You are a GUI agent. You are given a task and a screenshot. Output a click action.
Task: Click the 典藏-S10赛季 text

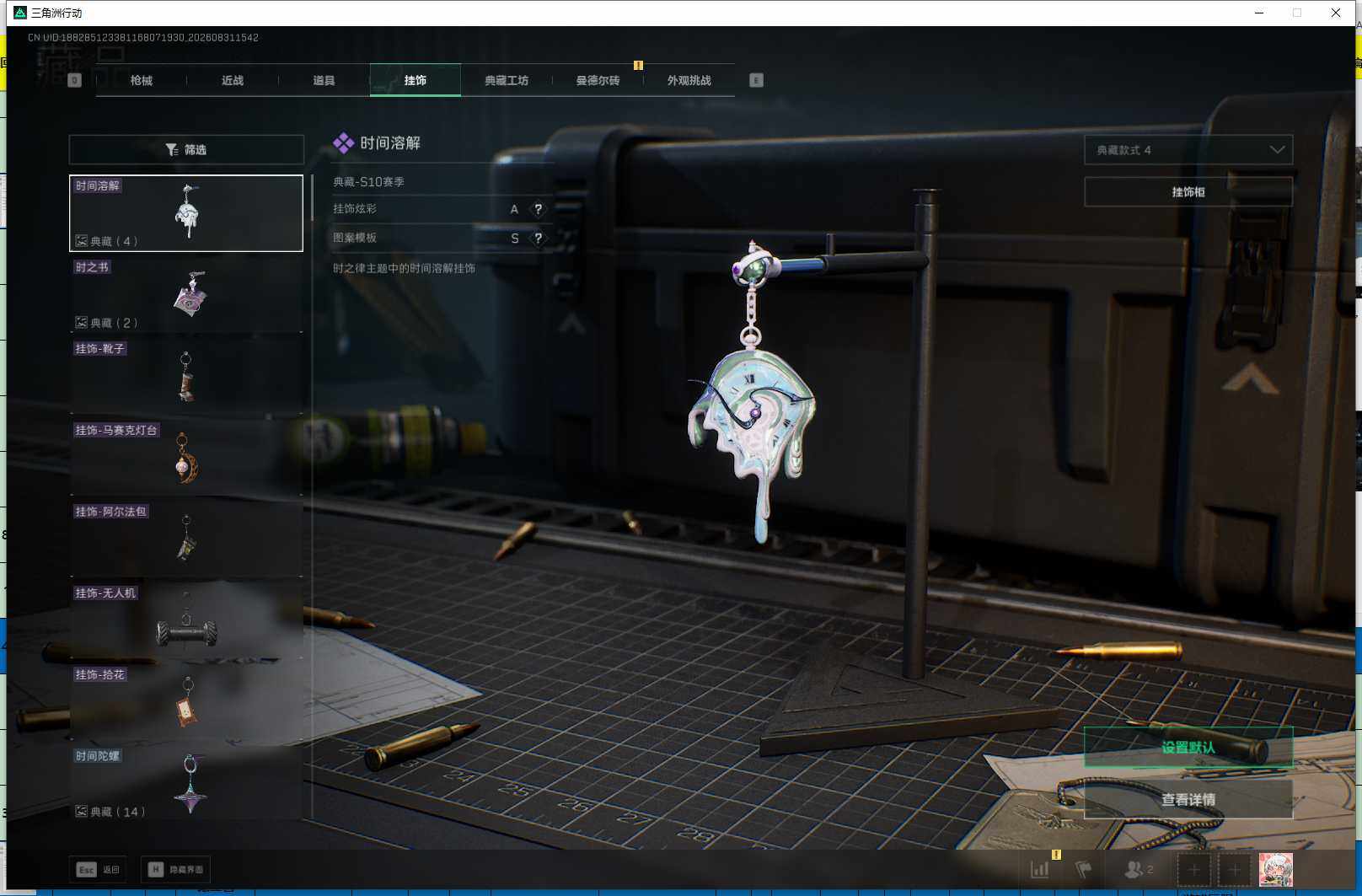(x=368, y=182)
